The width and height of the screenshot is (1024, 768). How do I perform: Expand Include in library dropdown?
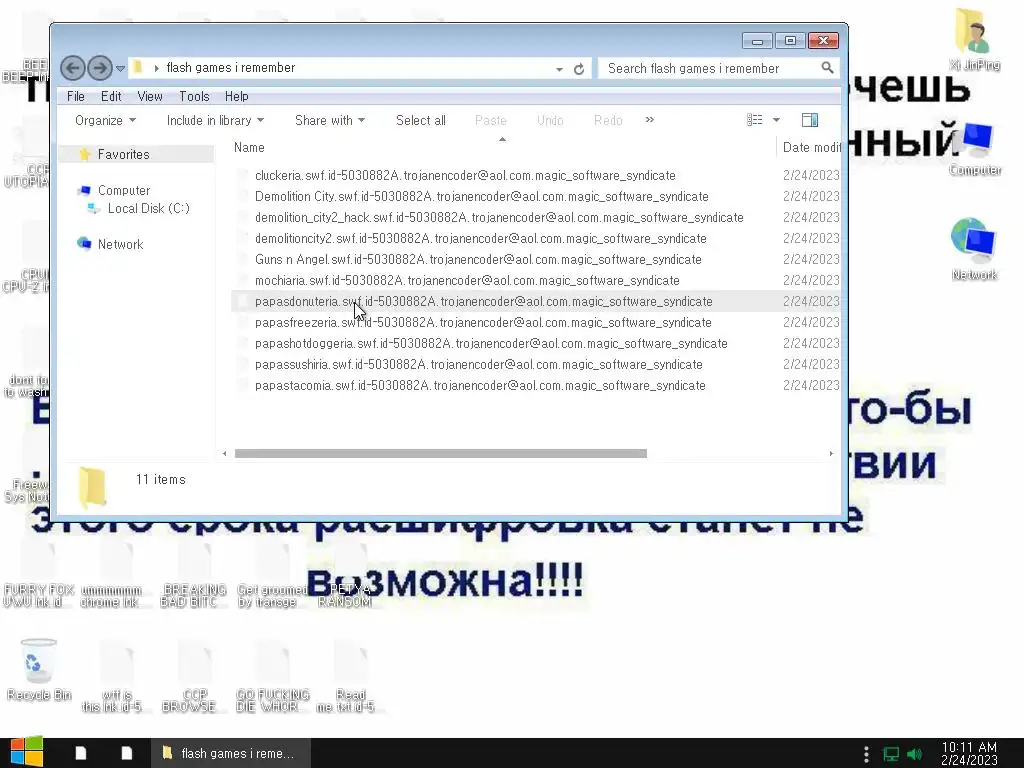[215, 120]
